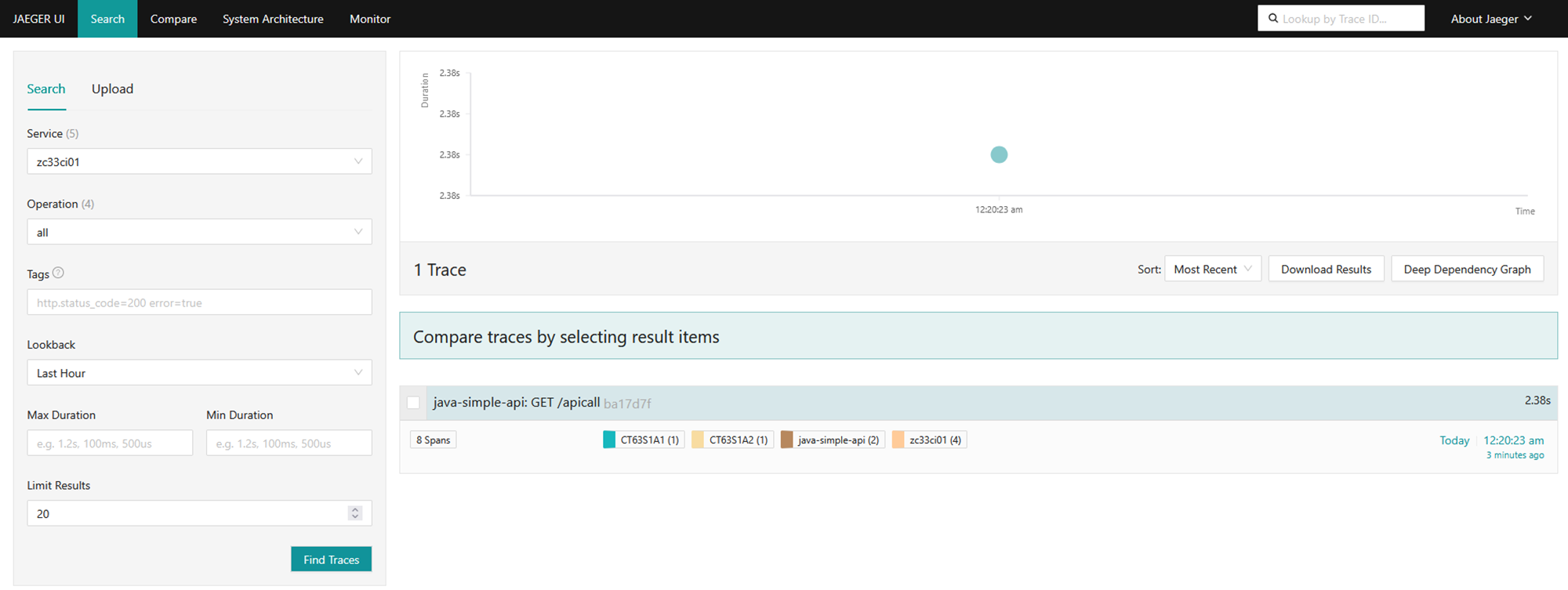Open the System Architecture page
1568x590 pixels.
[x=273, y=19]
